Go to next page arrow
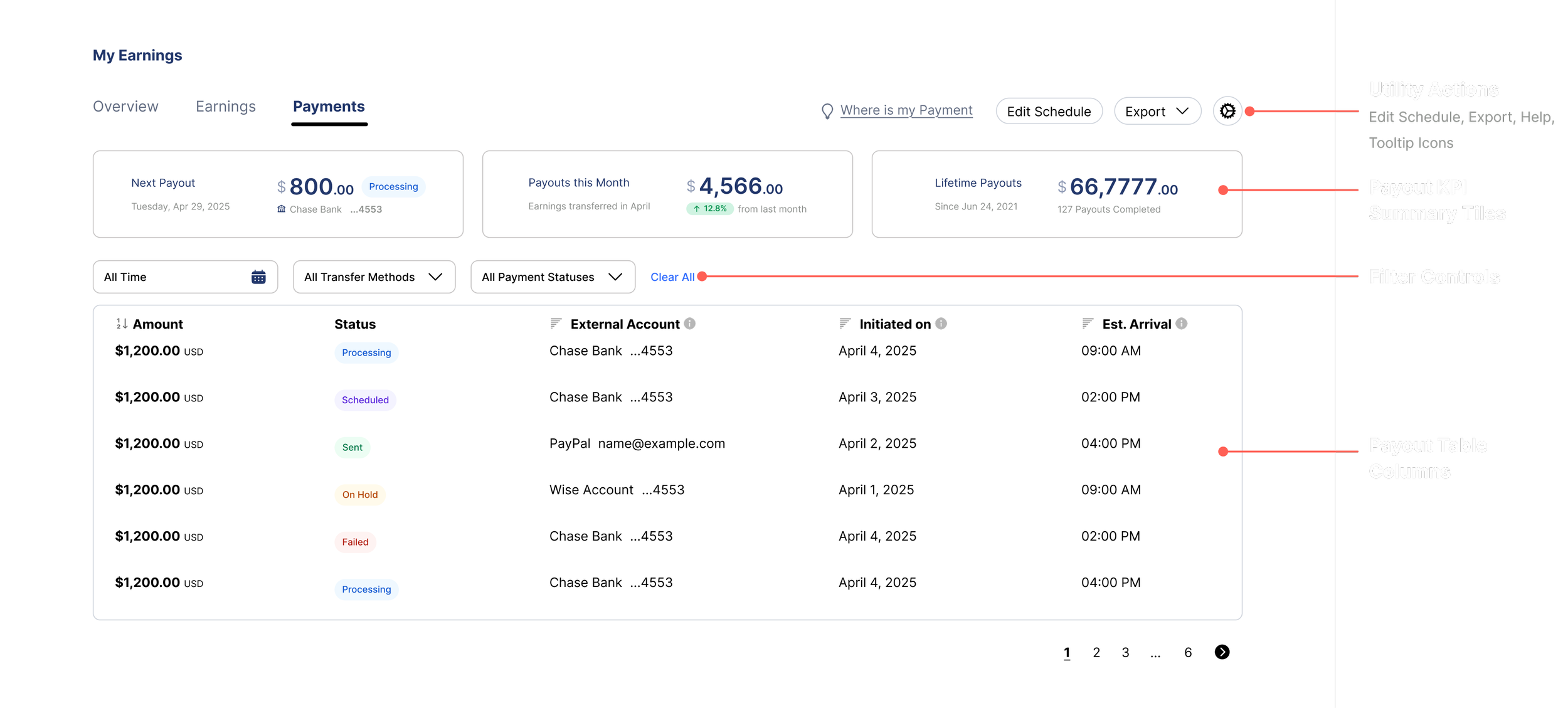Viewport: 1568px width, 708px height. (1222, 652)
